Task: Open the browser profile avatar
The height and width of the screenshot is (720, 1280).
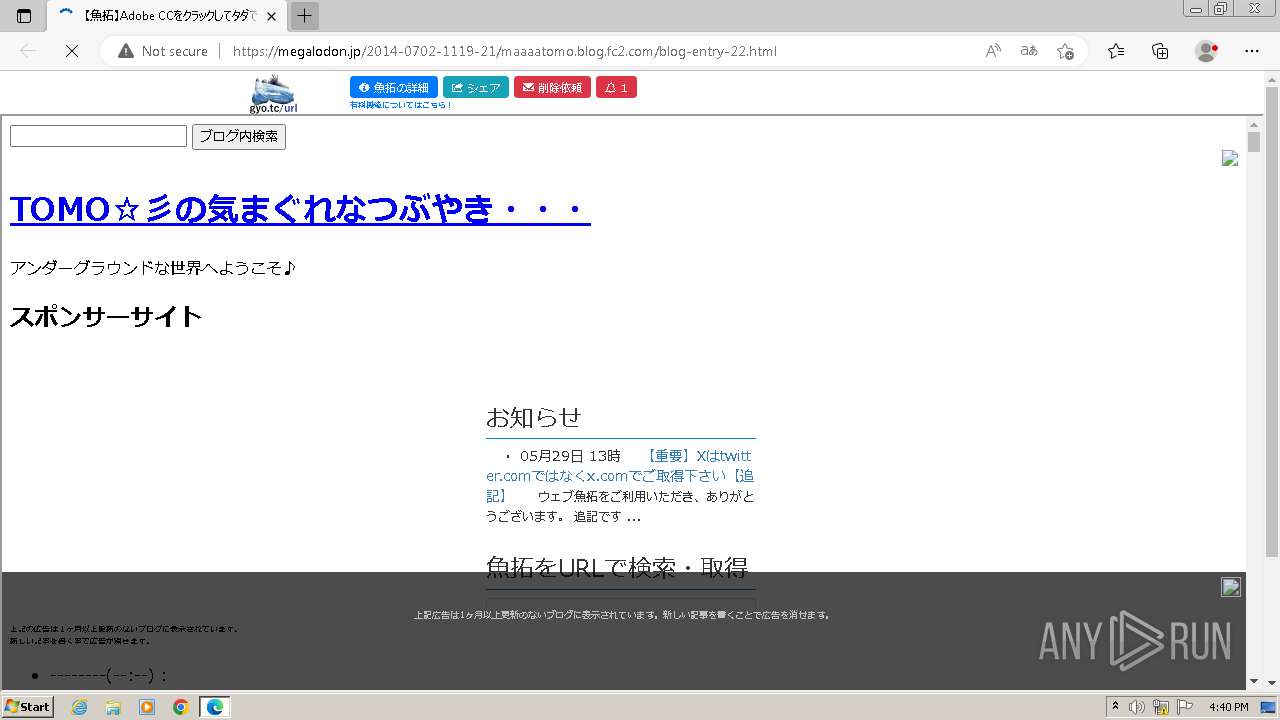Action: click(1206, 51)
